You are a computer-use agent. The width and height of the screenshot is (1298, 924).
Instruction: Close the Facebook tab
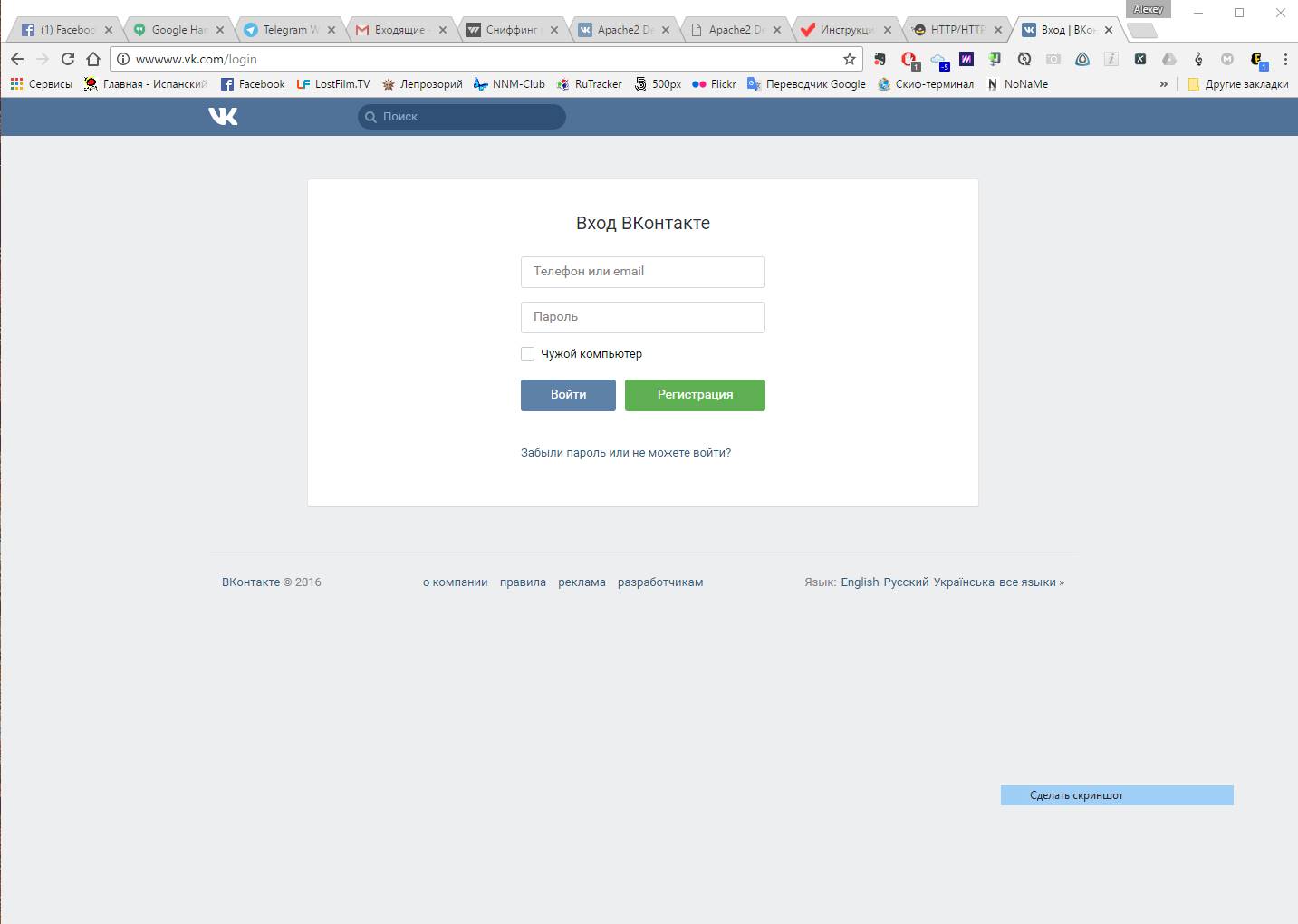point(109,30)
